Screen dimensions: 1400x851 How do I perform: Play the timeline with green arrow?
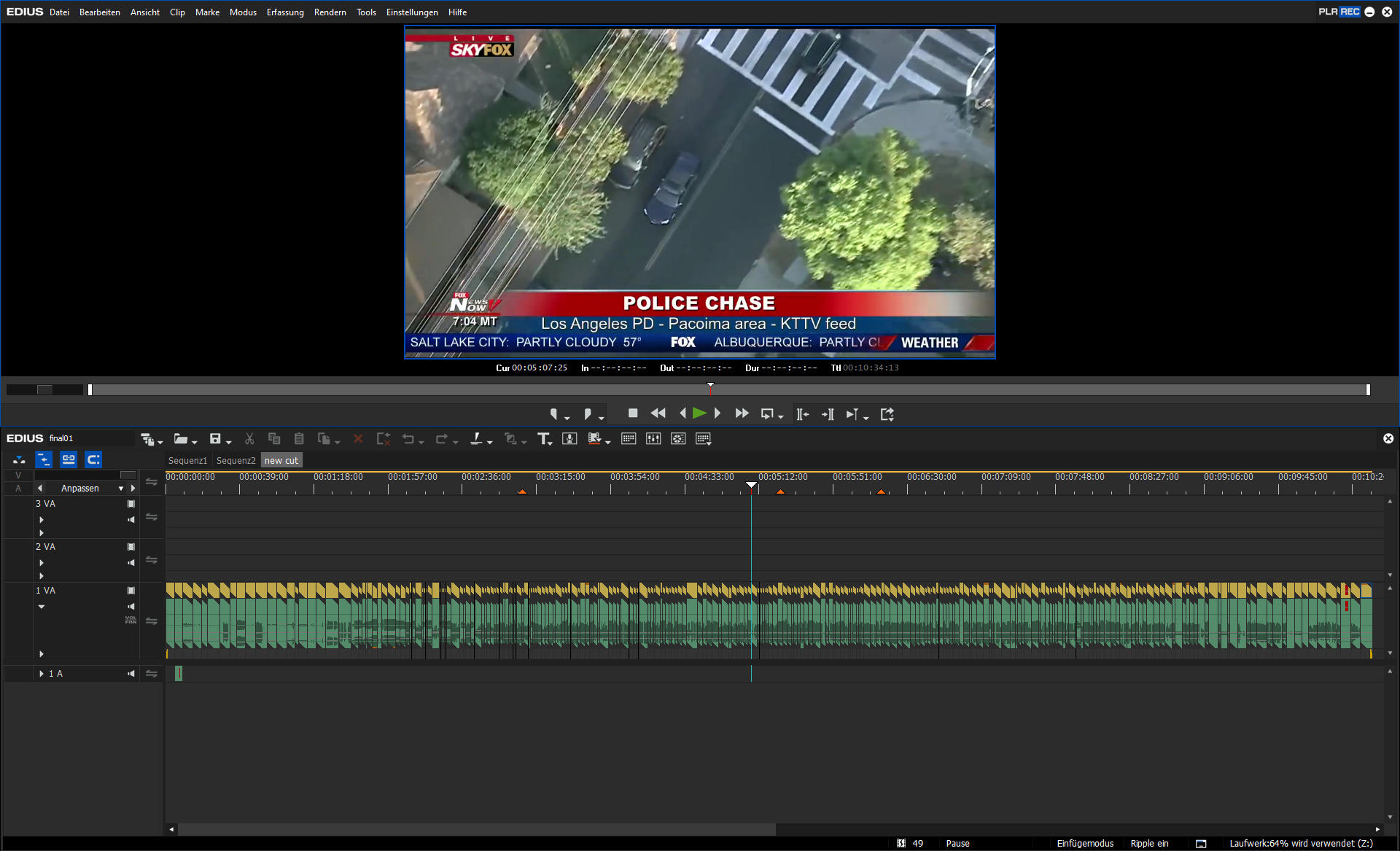pos(699,413)
